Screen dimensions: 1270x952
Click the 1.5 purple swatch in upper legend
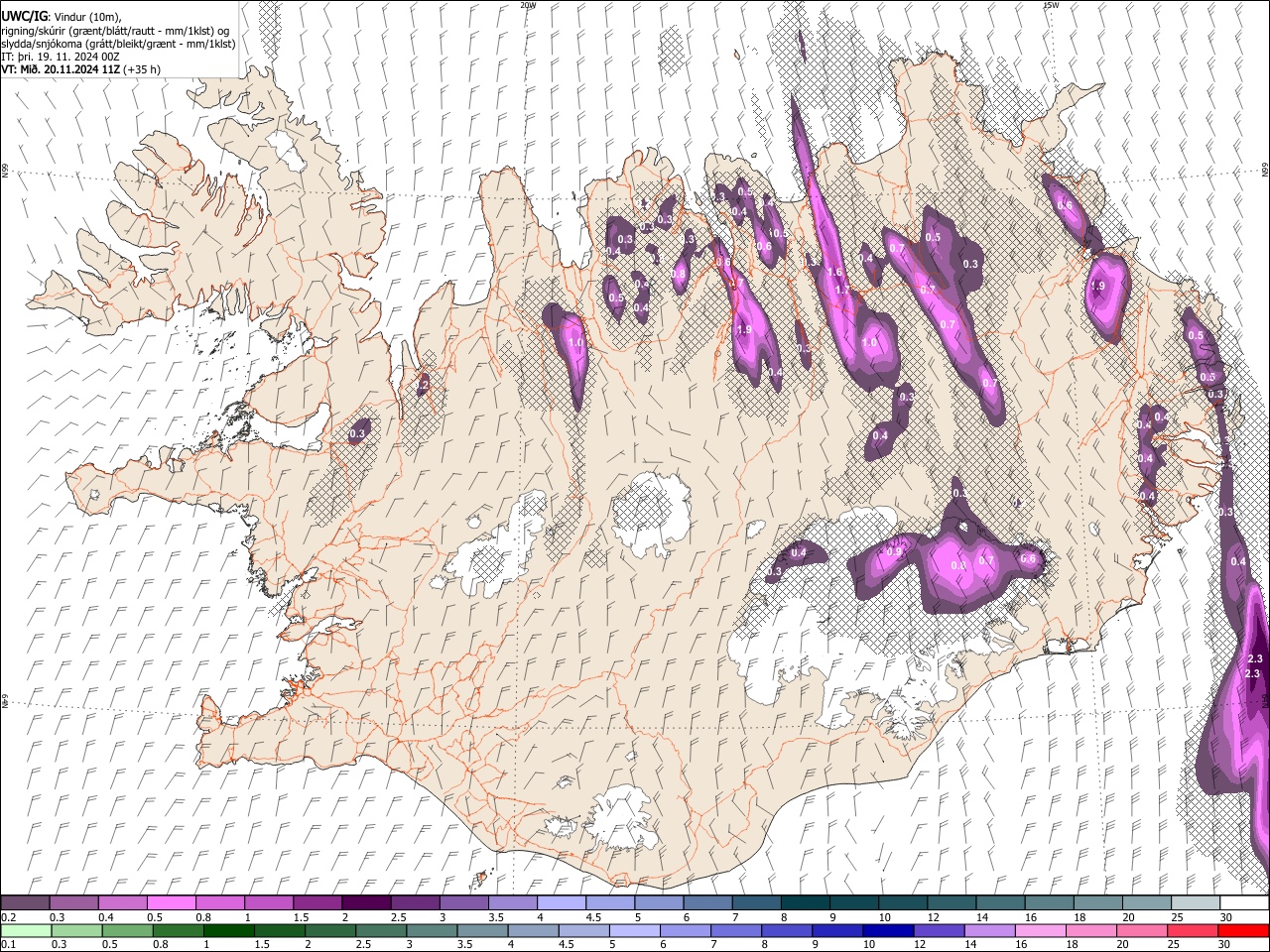pos(317,903)
